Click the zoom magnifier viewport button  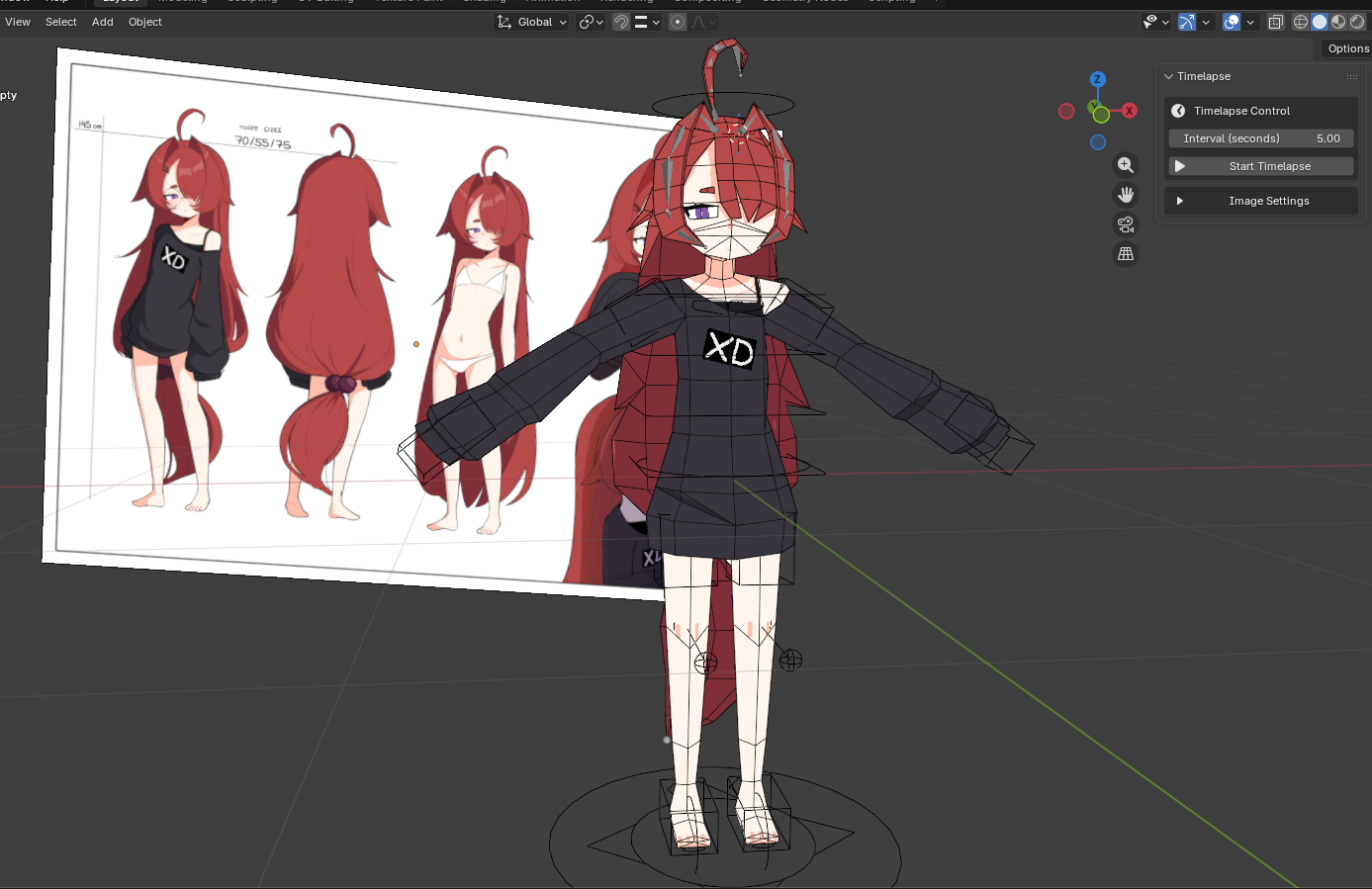pos(1126,165)
